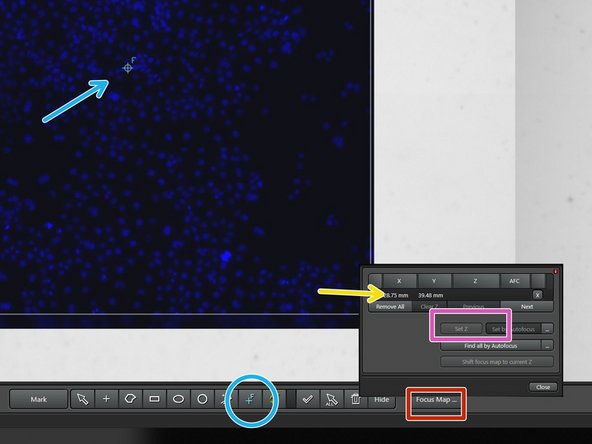Viewport: 592px width, 444px height.
Task: Click the trash delete icon
Action: pyautogui.click(x=355, y=399)
